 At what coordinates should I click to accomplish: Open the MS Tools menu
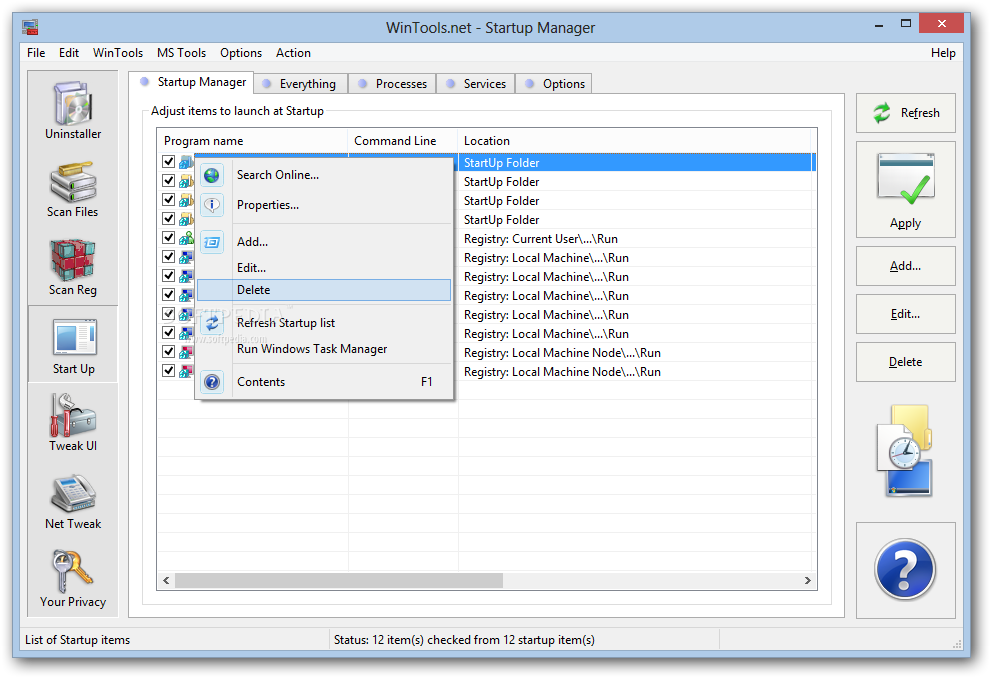181,53
